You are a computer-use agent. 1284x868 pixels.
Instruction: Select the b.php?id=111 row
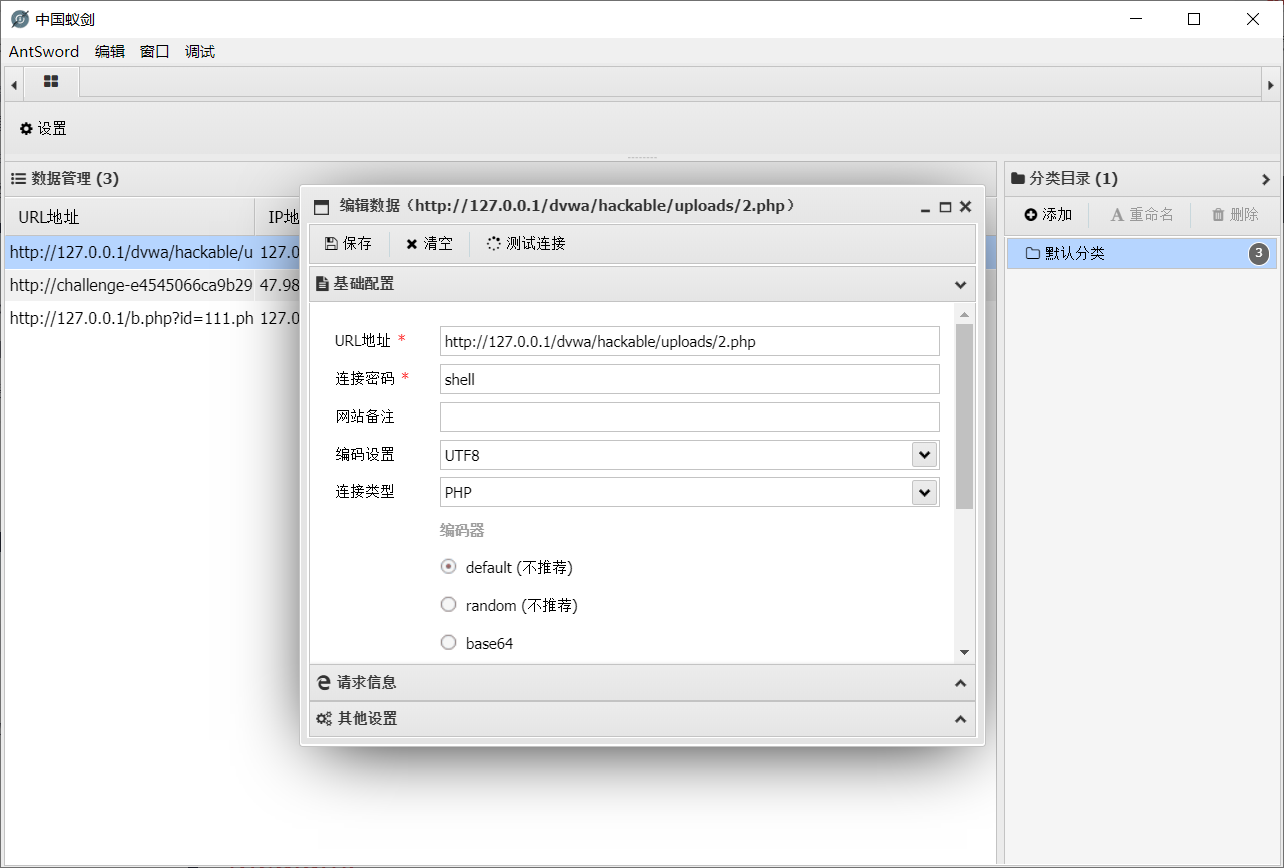[x=131, y=318]
